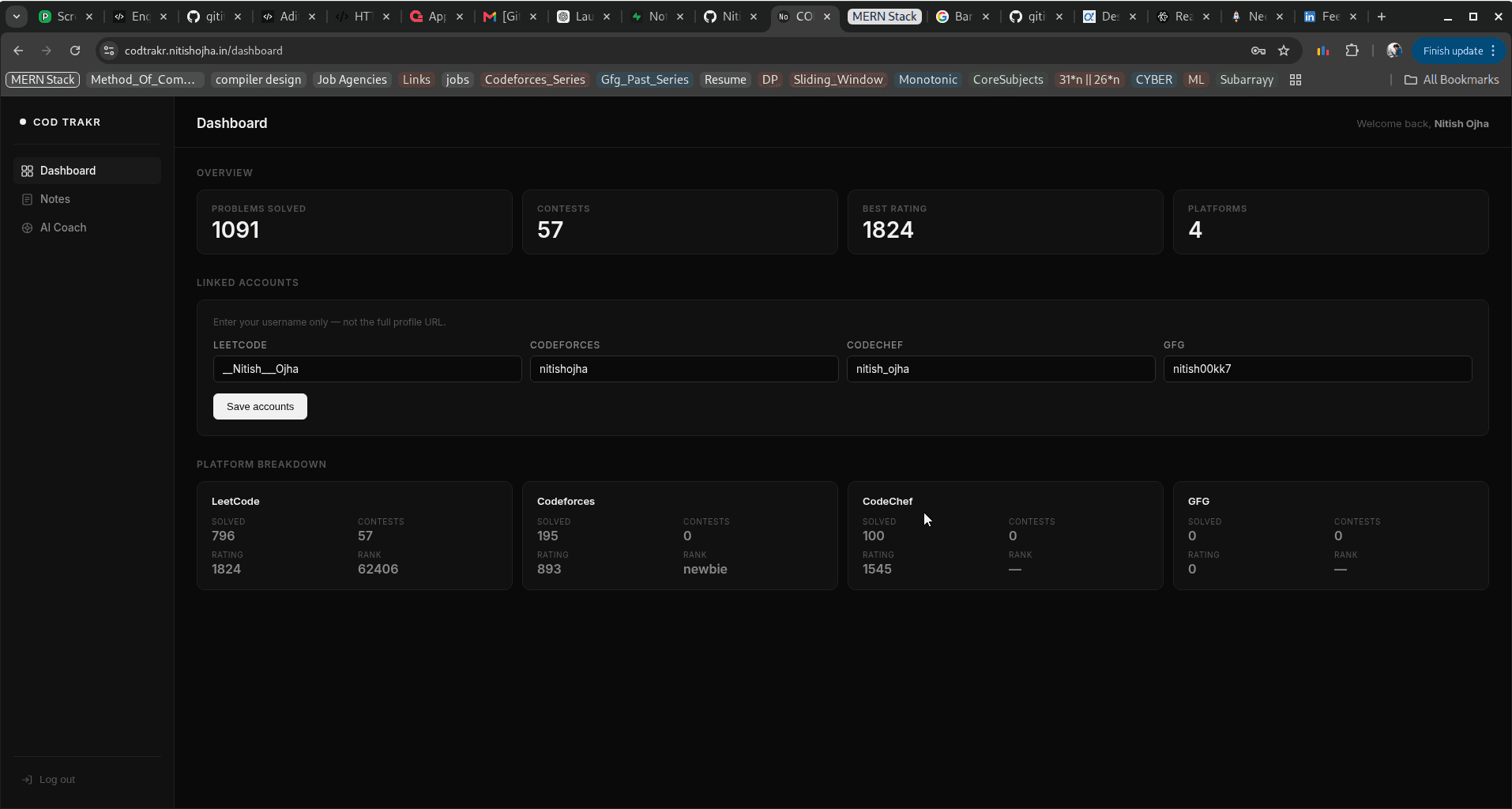Viewport: 1512px width, 809px height.
Task: Open the All Bookmarks folder
Action: tap(1452, 80)
